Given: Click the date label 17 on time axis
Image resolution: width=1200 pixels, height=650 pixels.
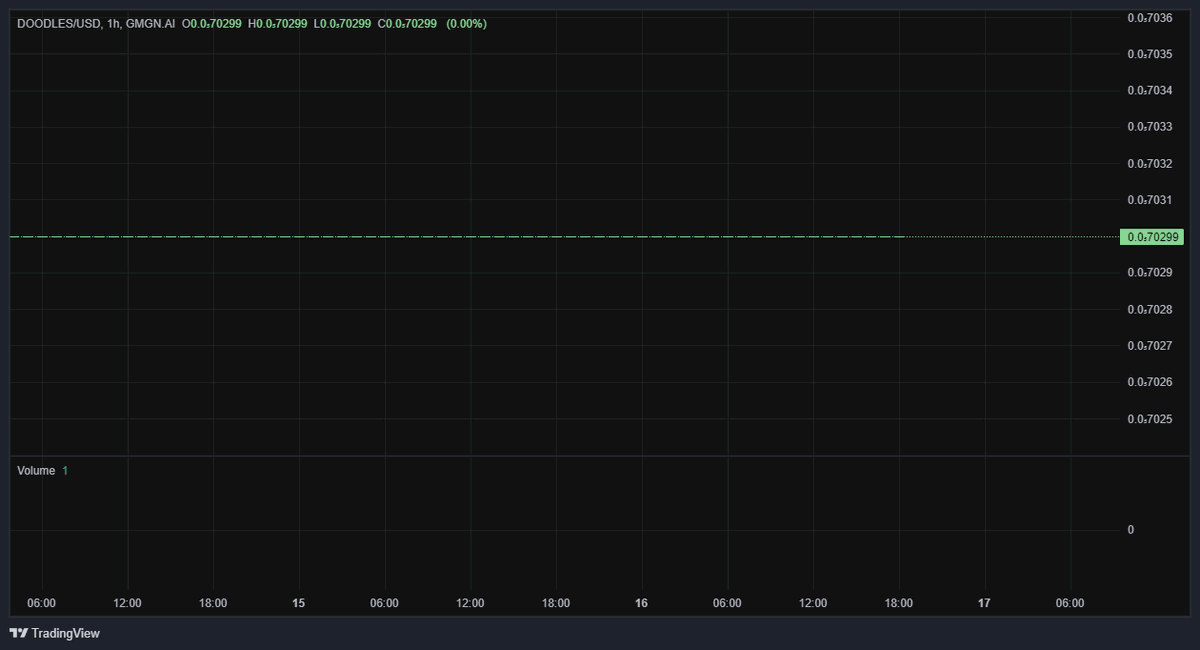Looking at the screenshot, I should point(984,603).
